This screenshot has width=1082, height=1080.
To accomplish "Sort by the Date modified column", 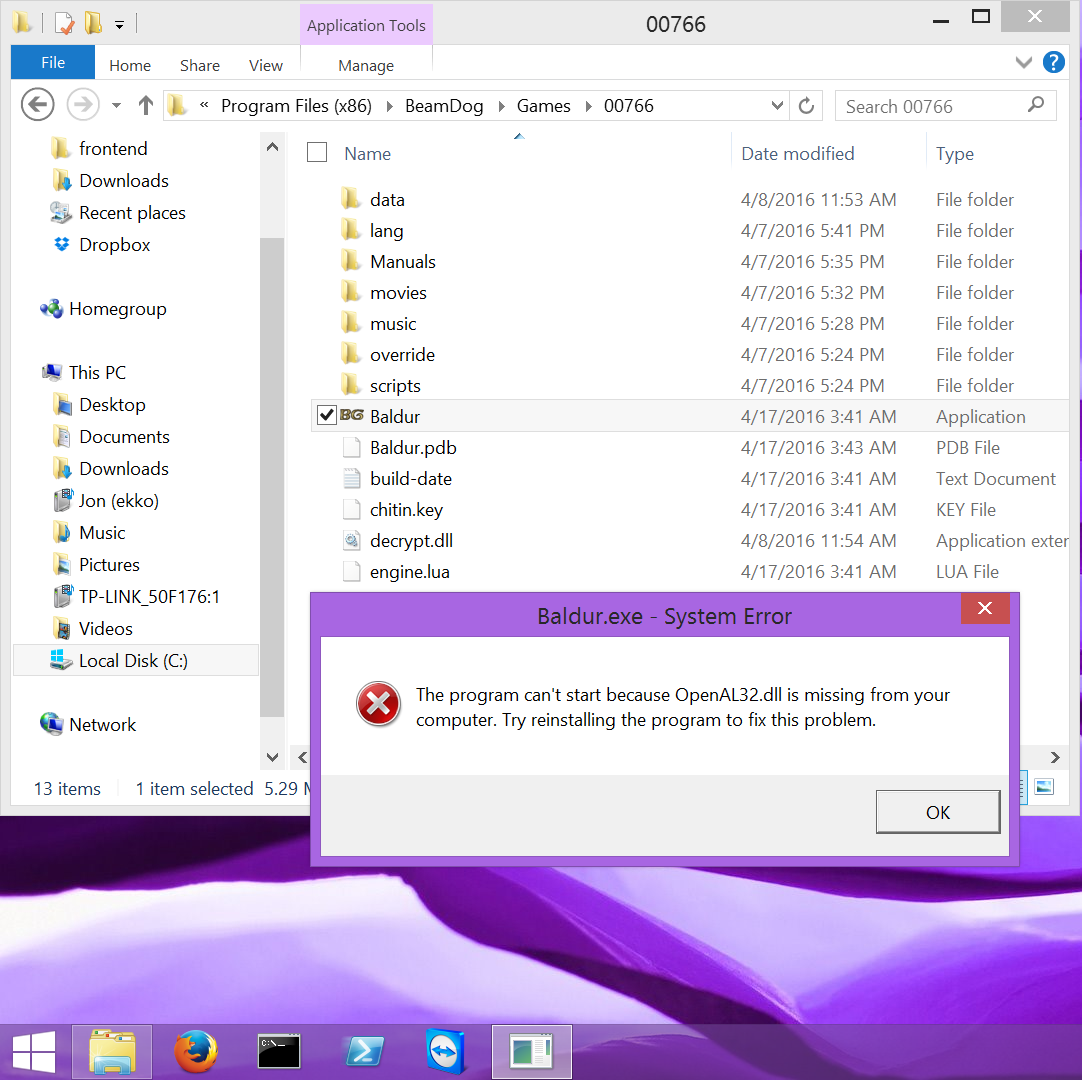I will tap(798, 153).
